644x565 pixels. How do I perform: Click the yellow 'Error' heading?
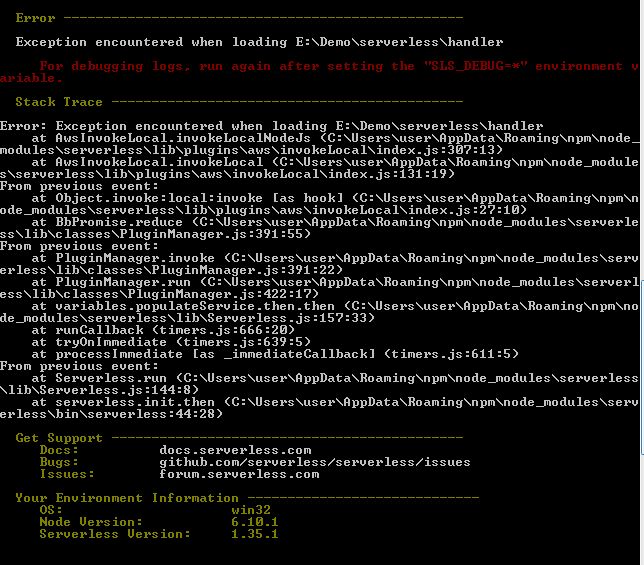[x=35, y=18]
